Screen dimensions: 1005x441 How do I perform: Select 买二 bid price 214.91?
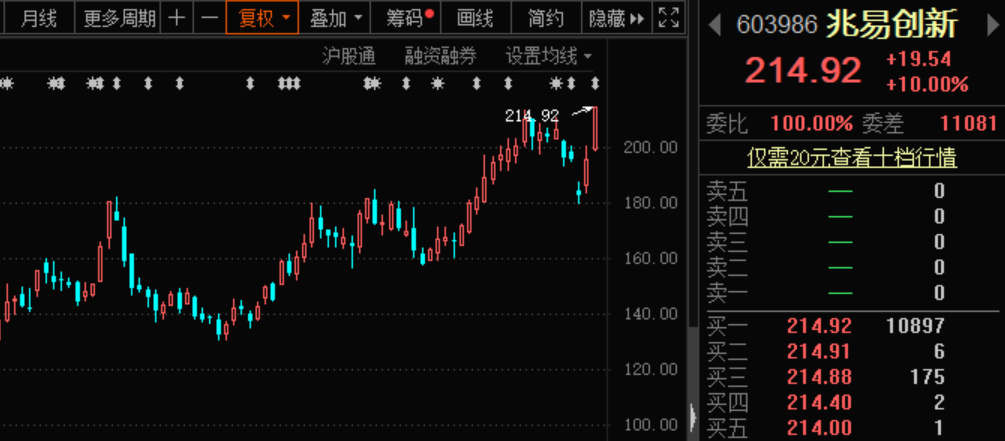[819, 351]
